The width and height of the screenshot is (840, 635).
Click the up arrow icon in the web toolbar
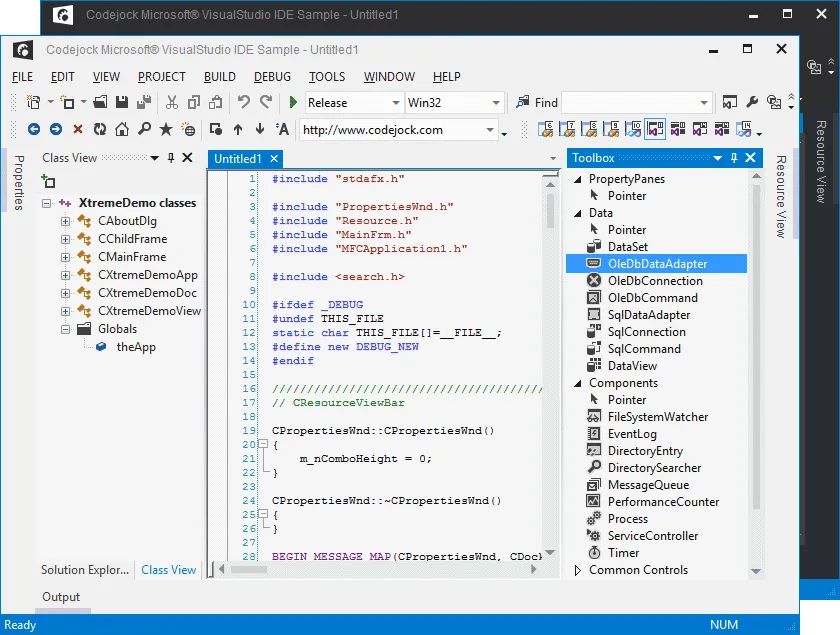[x=238, y=129]
